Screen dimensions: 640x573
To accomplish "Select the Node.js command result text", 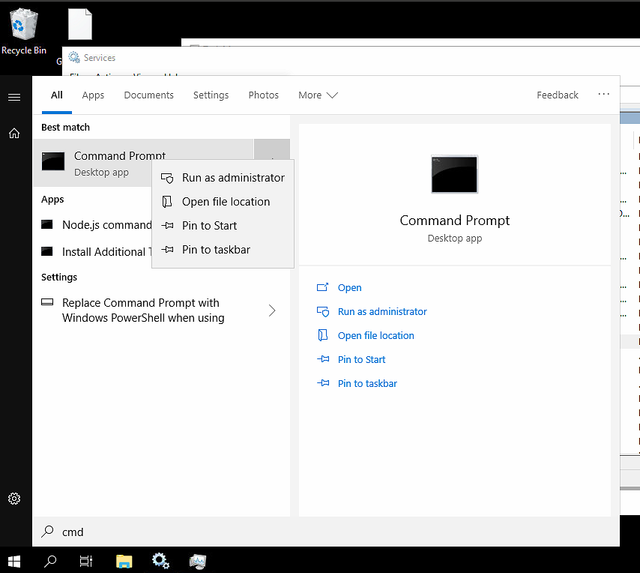I will pyautogui.click(x=107, y=225).
